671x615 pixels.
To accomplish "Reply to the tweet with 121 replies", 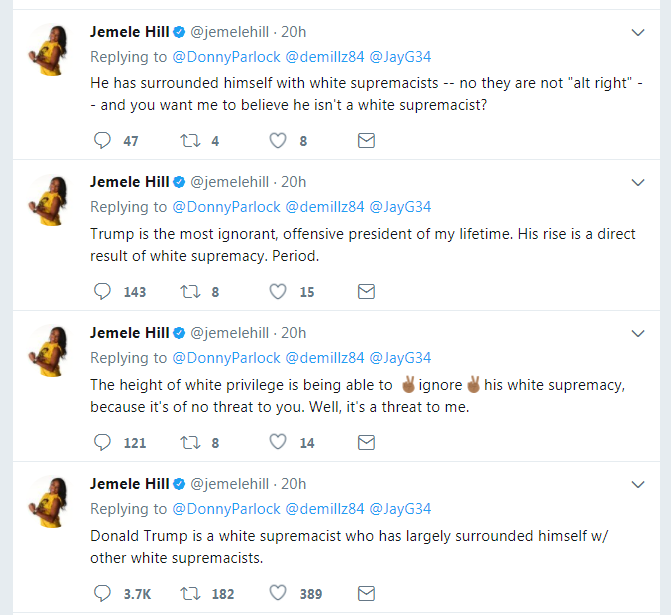I will click(x=101, y=442).
